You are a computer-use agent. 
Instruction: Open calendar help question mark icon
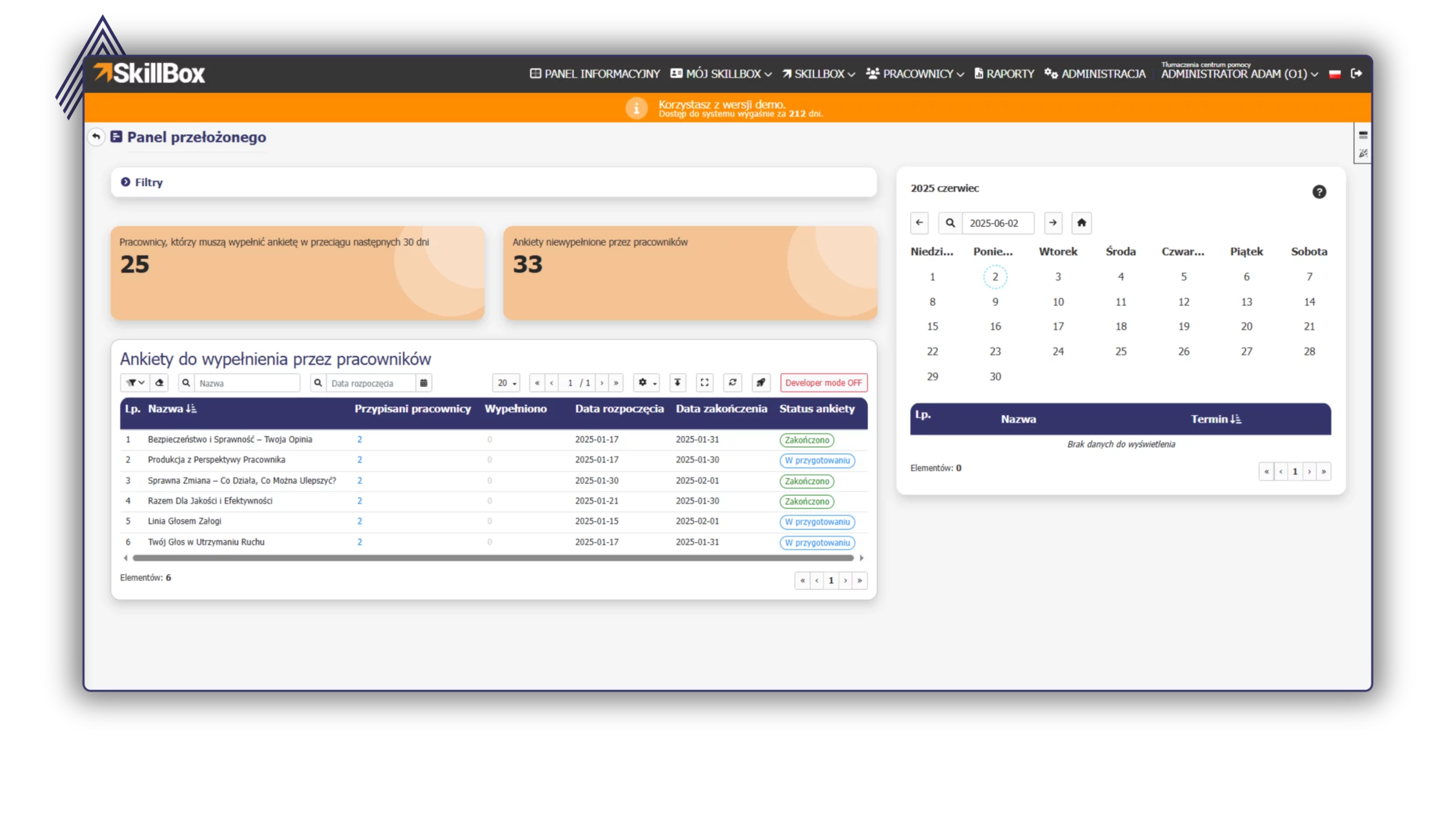tap(1319, 192)
